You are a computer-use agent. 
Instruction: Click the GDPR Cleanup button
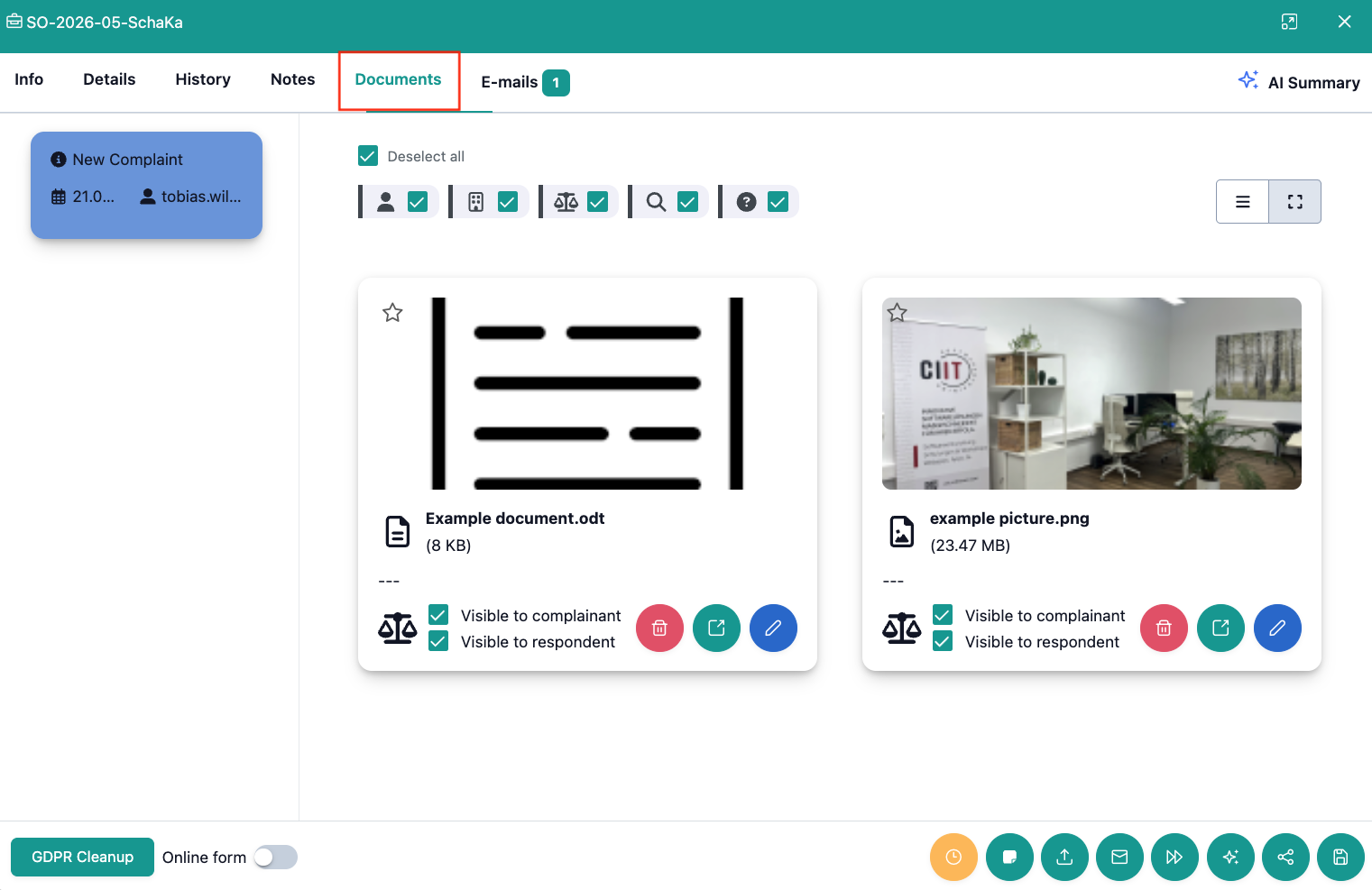[x=82, y=857]
